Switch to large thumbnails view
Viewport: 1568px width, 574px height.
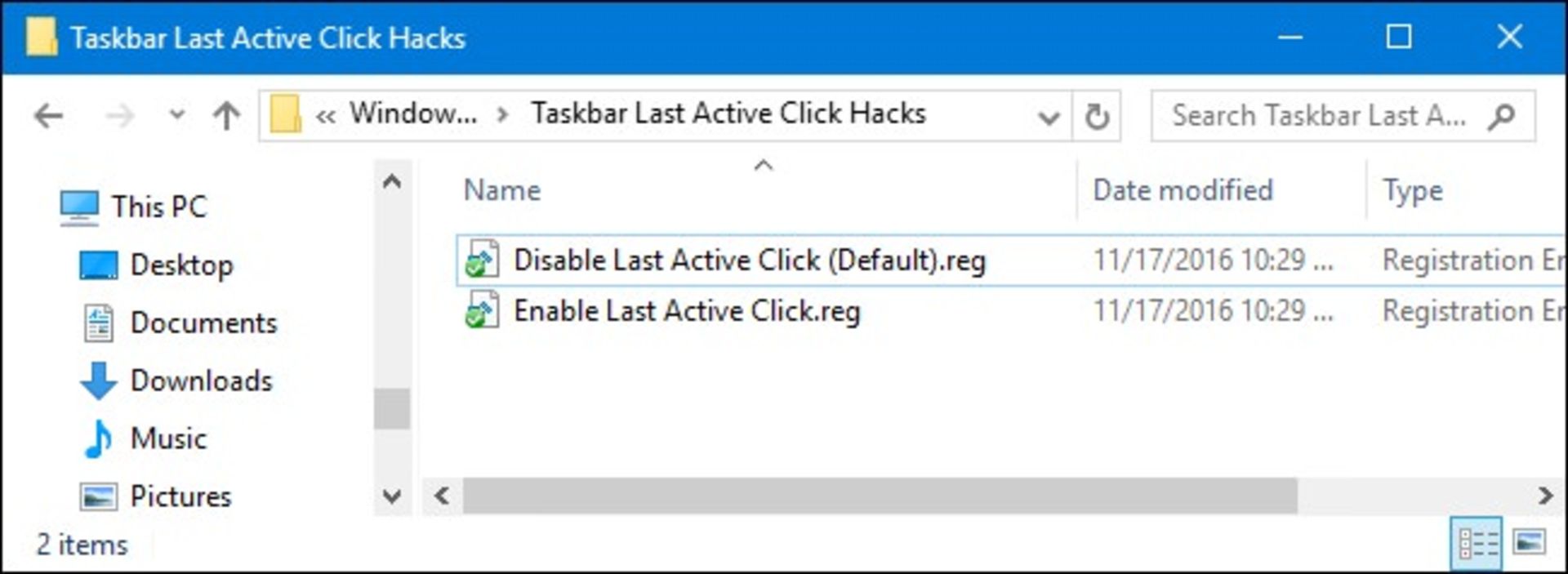coord(1529,541)
